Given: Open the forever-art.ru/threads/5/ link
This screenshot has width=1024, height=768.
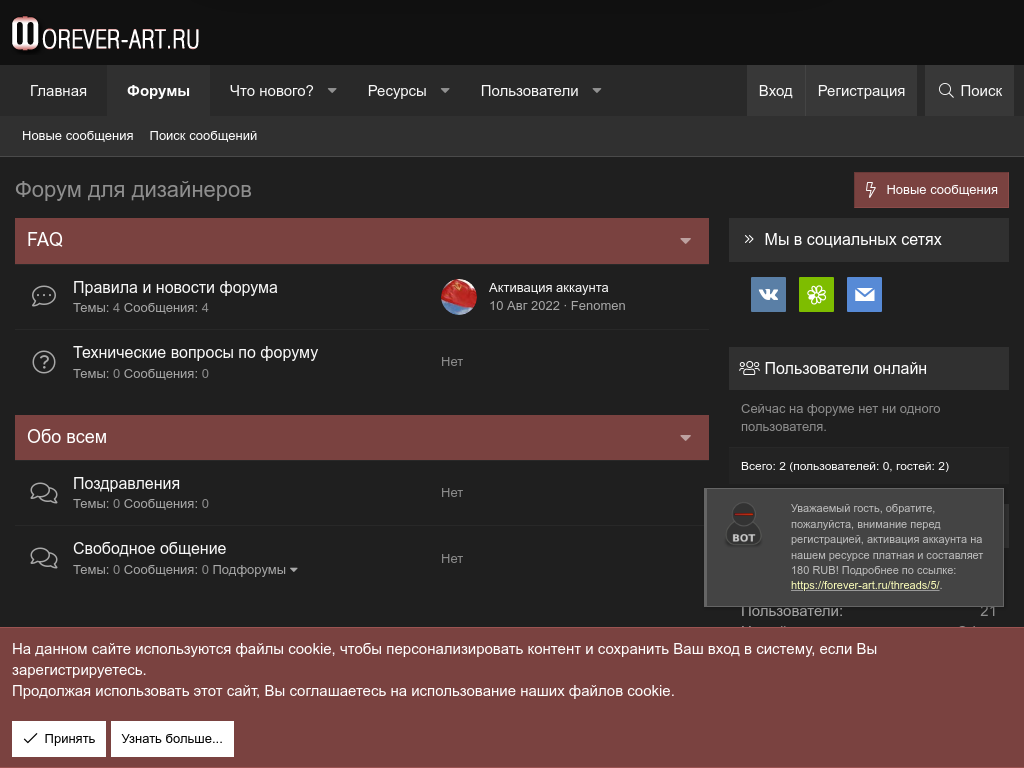Looking at the screenshot, I should point(865,586).
